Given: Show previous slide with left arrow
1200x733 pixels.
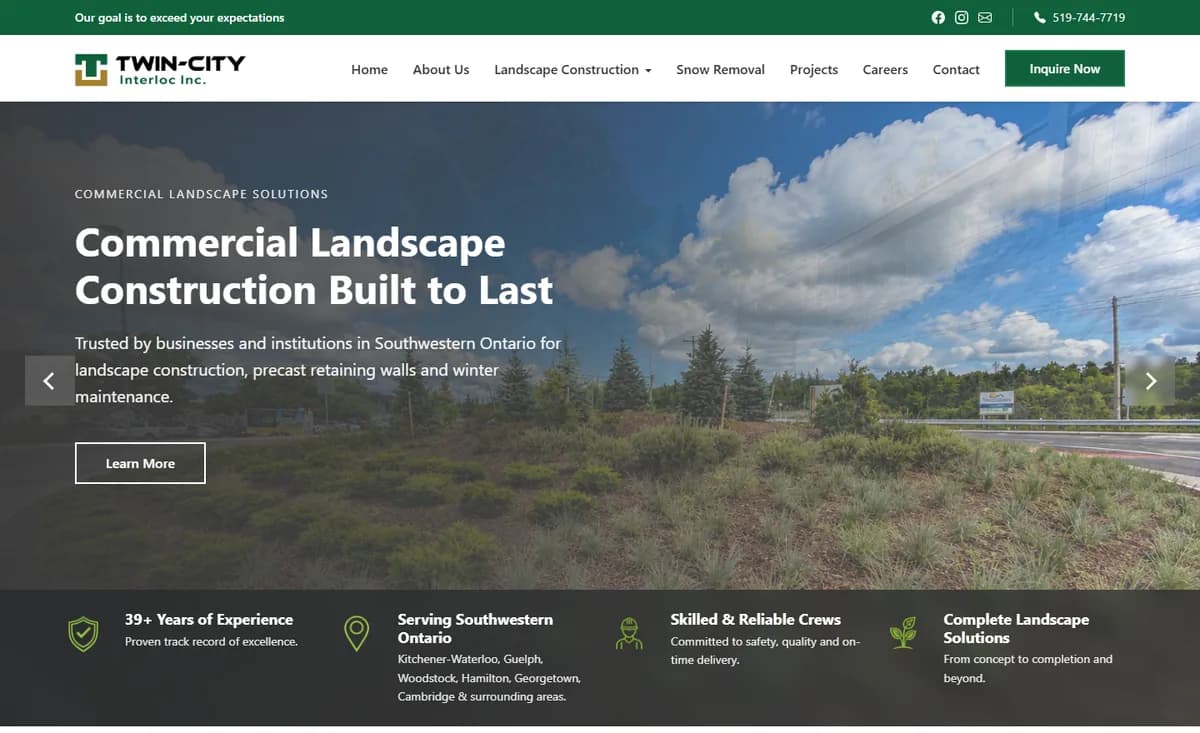Looking at the screenshot, I should [x=49, y=380].
